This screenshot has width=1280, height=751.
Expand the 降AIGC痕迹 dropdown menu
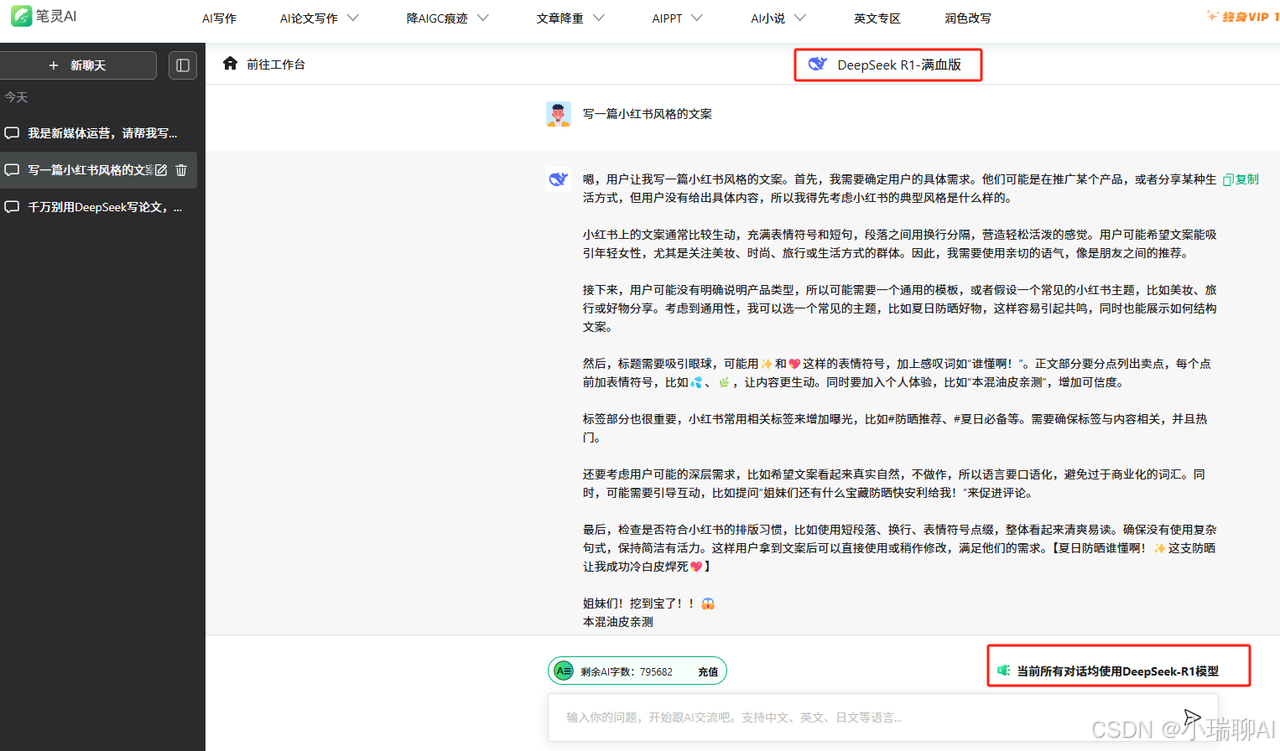point(448,18)
